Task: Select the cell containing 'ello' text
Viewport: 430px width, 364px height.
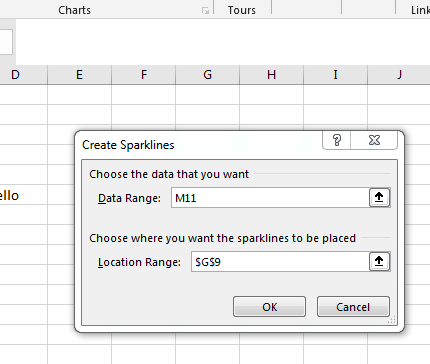Action: point(23,195)
